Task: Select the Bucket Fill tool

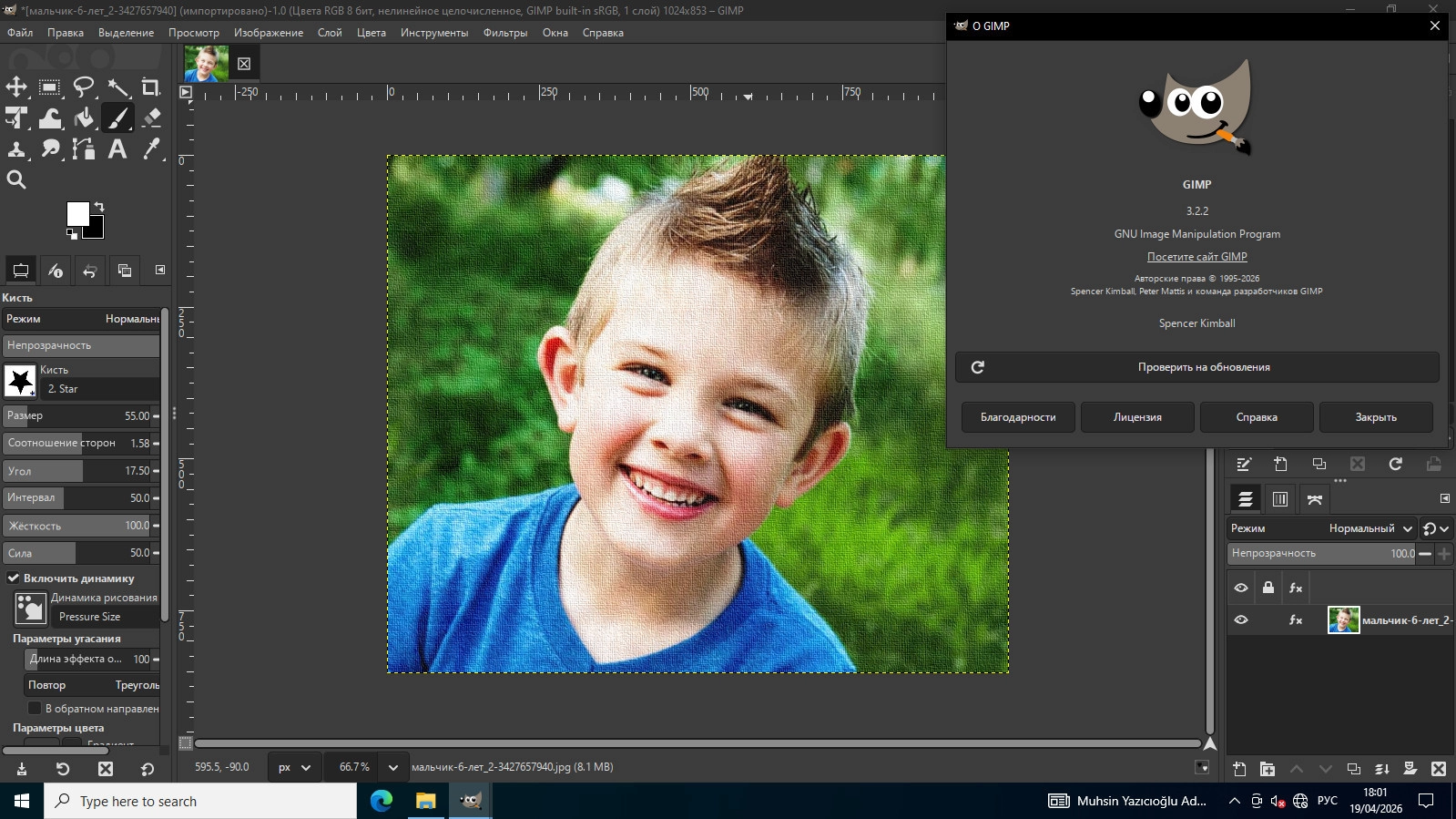Action: tap(84, 118)
